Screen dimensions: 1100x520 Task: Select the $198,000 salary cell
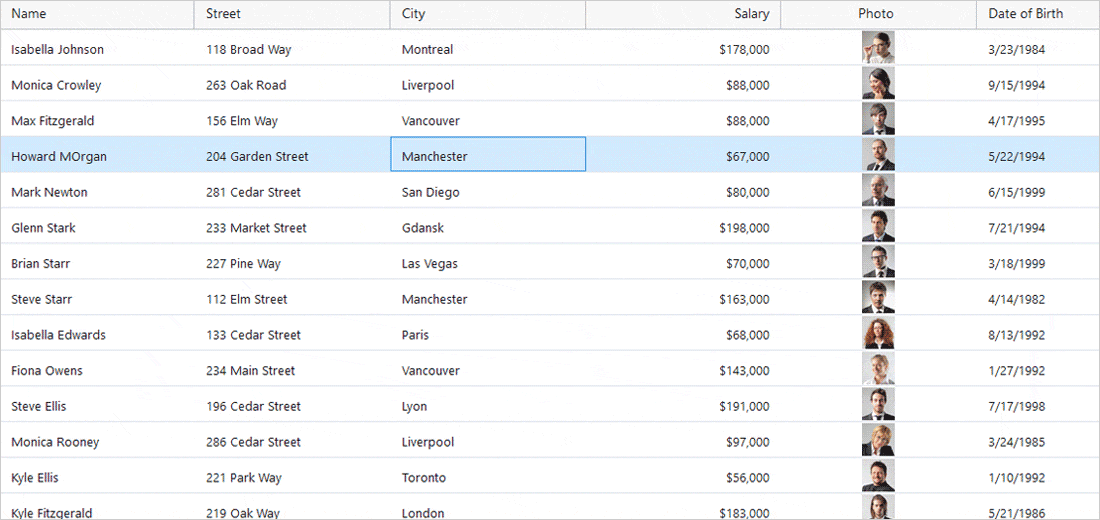point(743,228)
